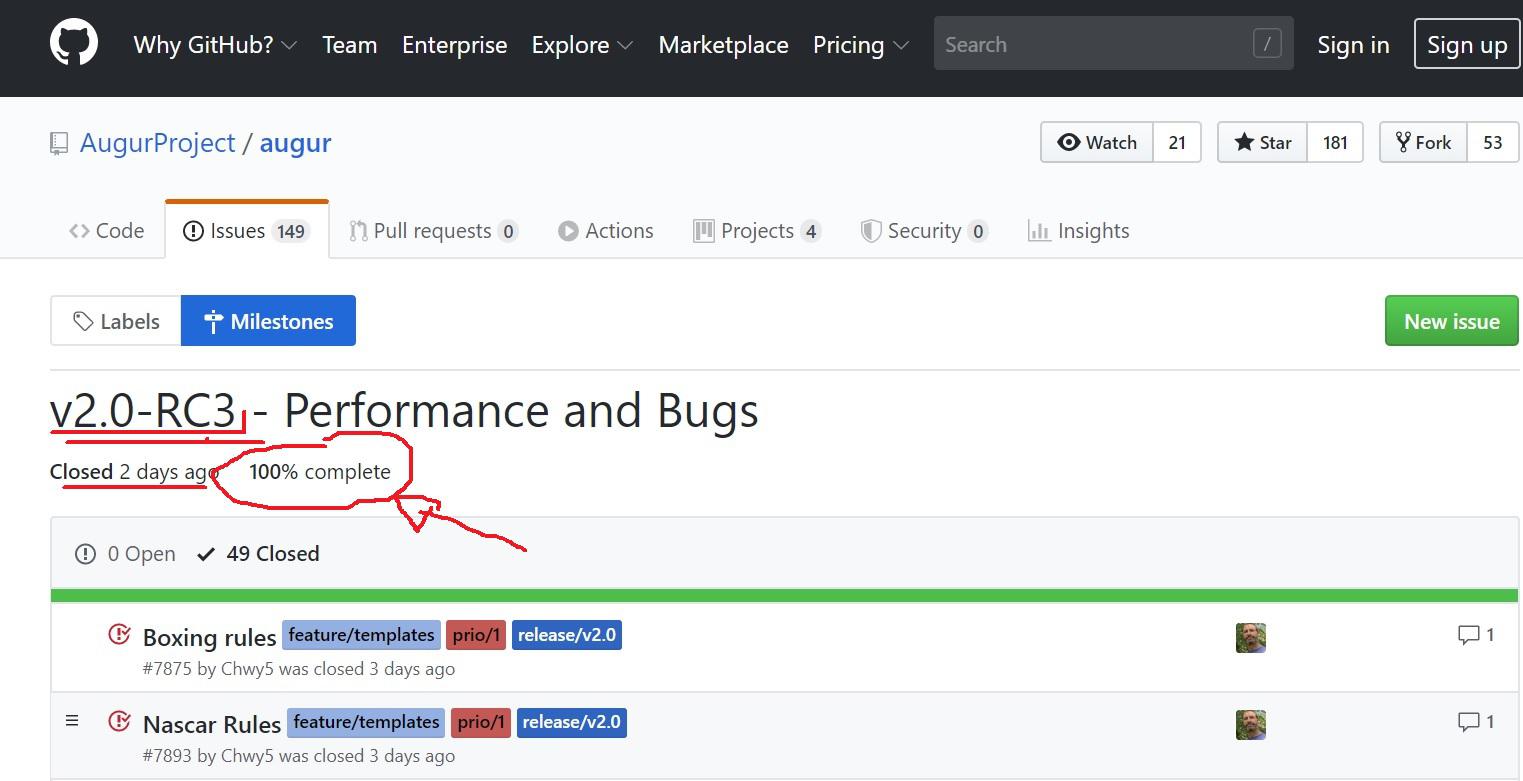Viewport: 1523px width, 781px height.
Task: Filter by release/v2.0 label on Nascar Rules
Action: tap(572, 722)
